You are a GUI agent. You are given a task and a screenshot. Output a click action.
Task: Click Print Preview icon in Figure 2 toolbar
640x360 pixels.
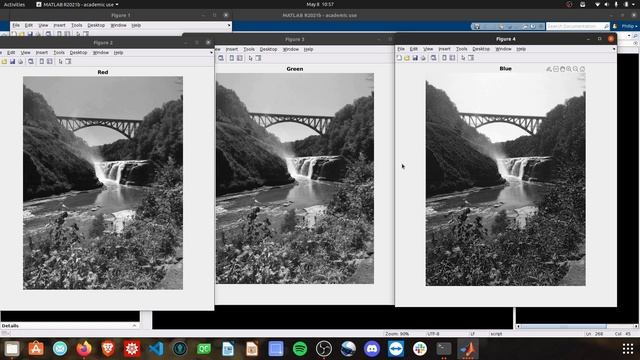tap(31, 61)
